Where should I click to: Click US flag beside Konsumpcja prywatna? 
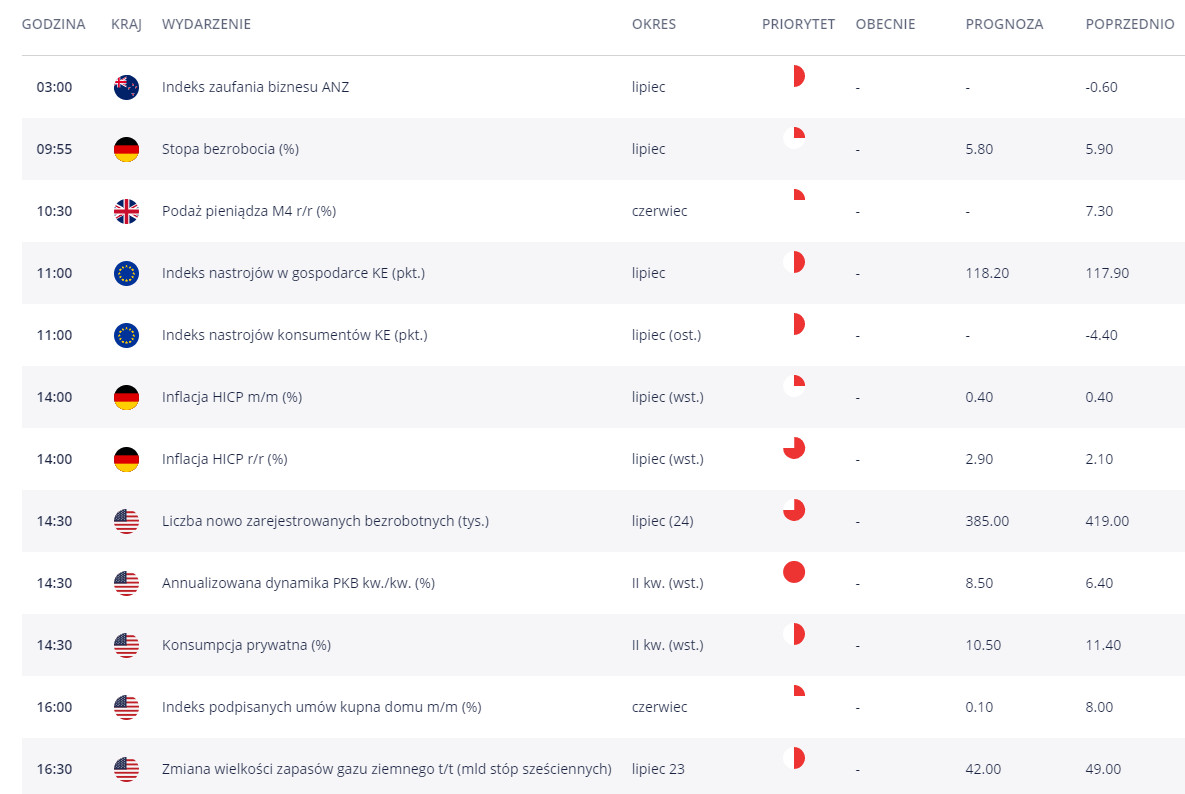point(126,644)
